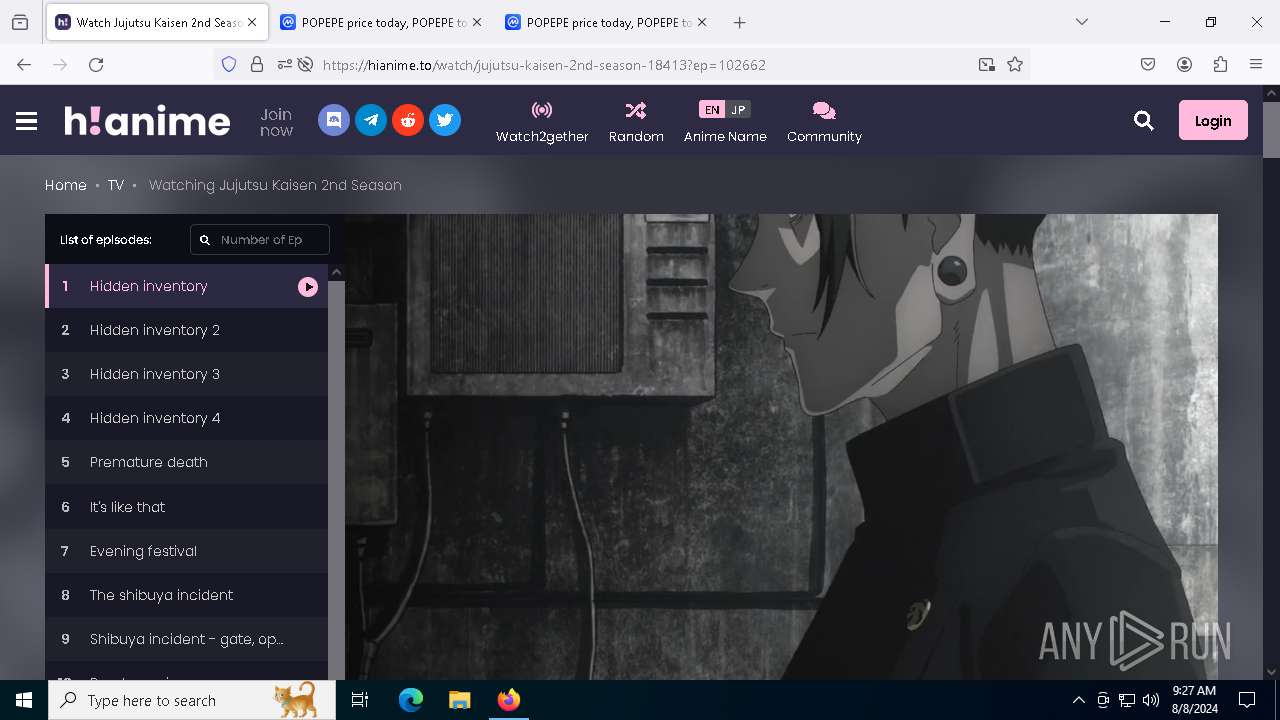Open the Extensions puzzle icon
The height and width of the screenshot is (720, 1280).
(1220, 64)
